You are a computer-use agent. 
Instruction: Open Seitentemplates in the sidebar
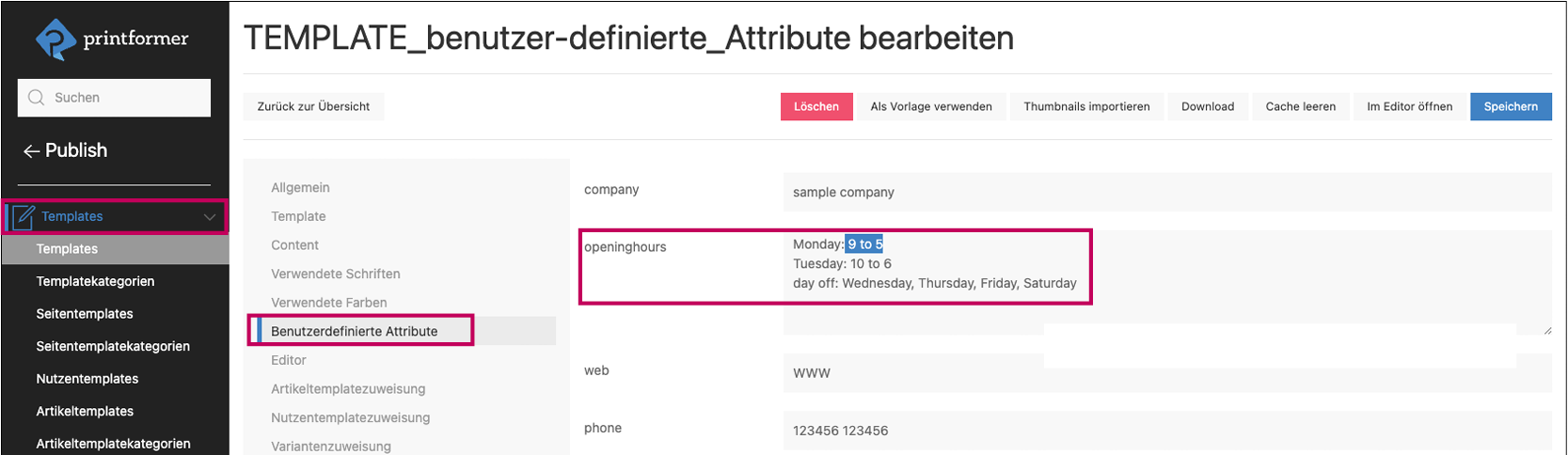85,314
